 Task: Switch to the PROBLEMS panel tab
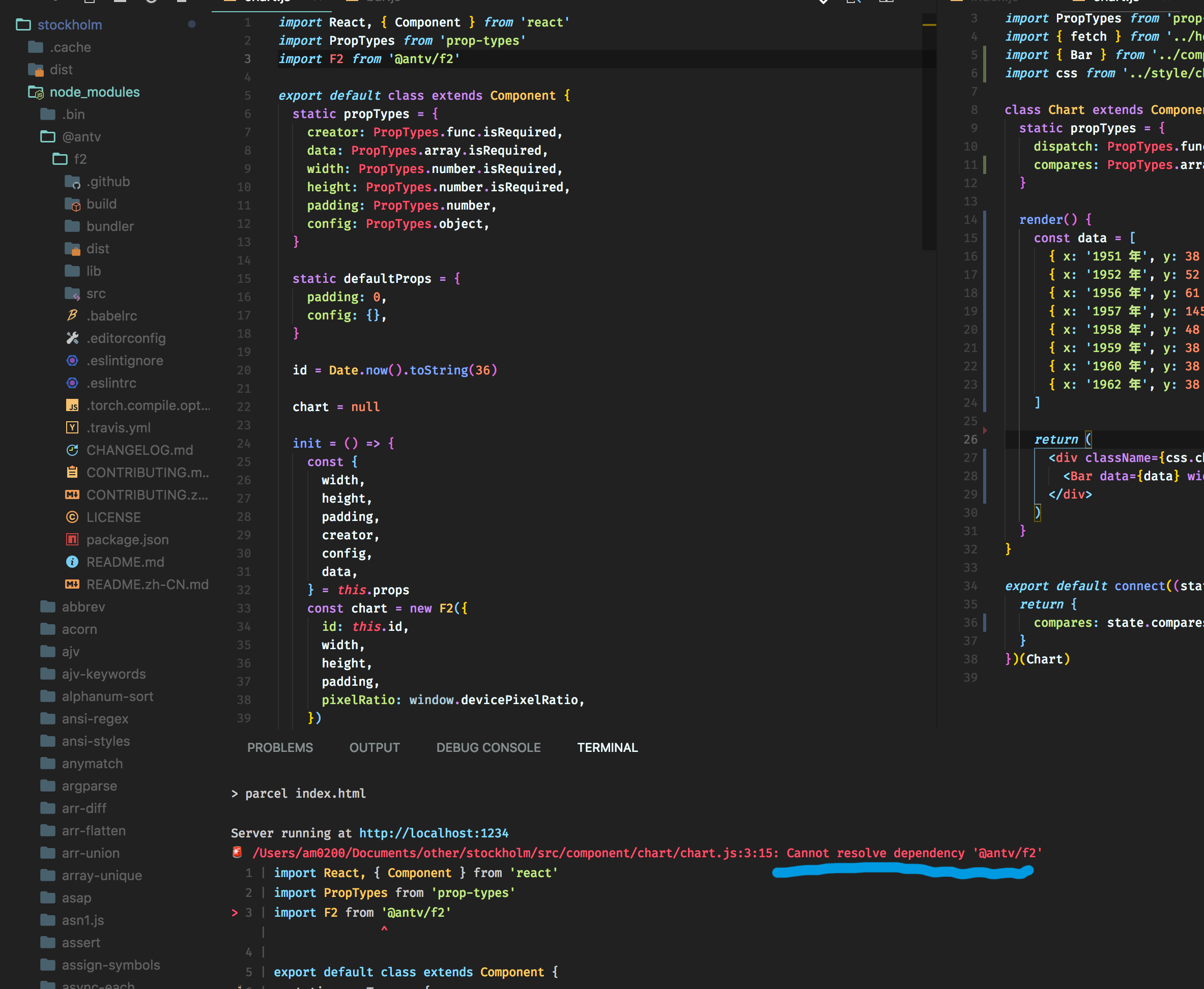[x=280, y=747]
